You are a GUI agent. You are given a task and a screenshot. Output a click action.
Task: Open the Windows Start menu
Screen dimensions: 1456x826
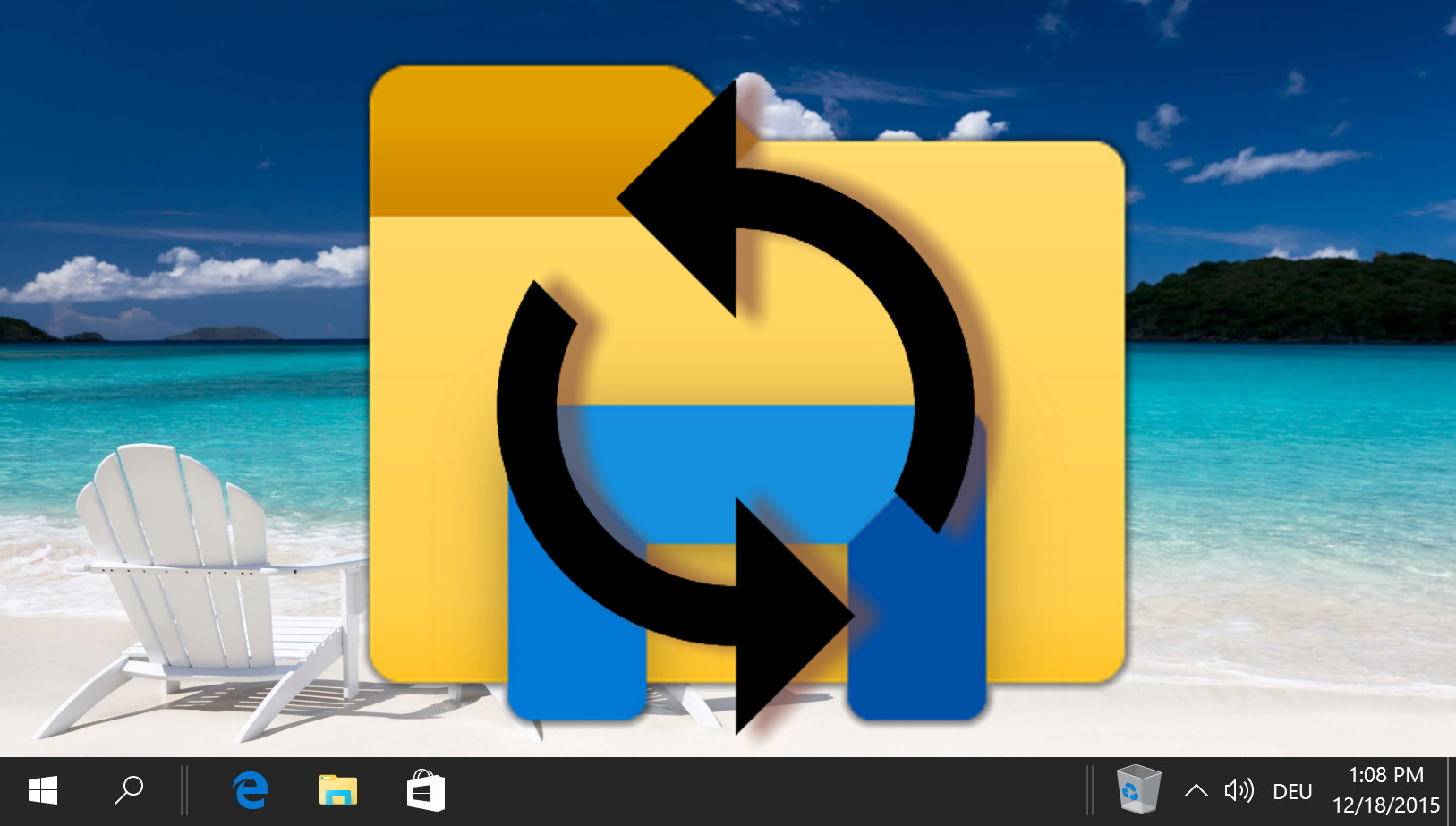43,791
